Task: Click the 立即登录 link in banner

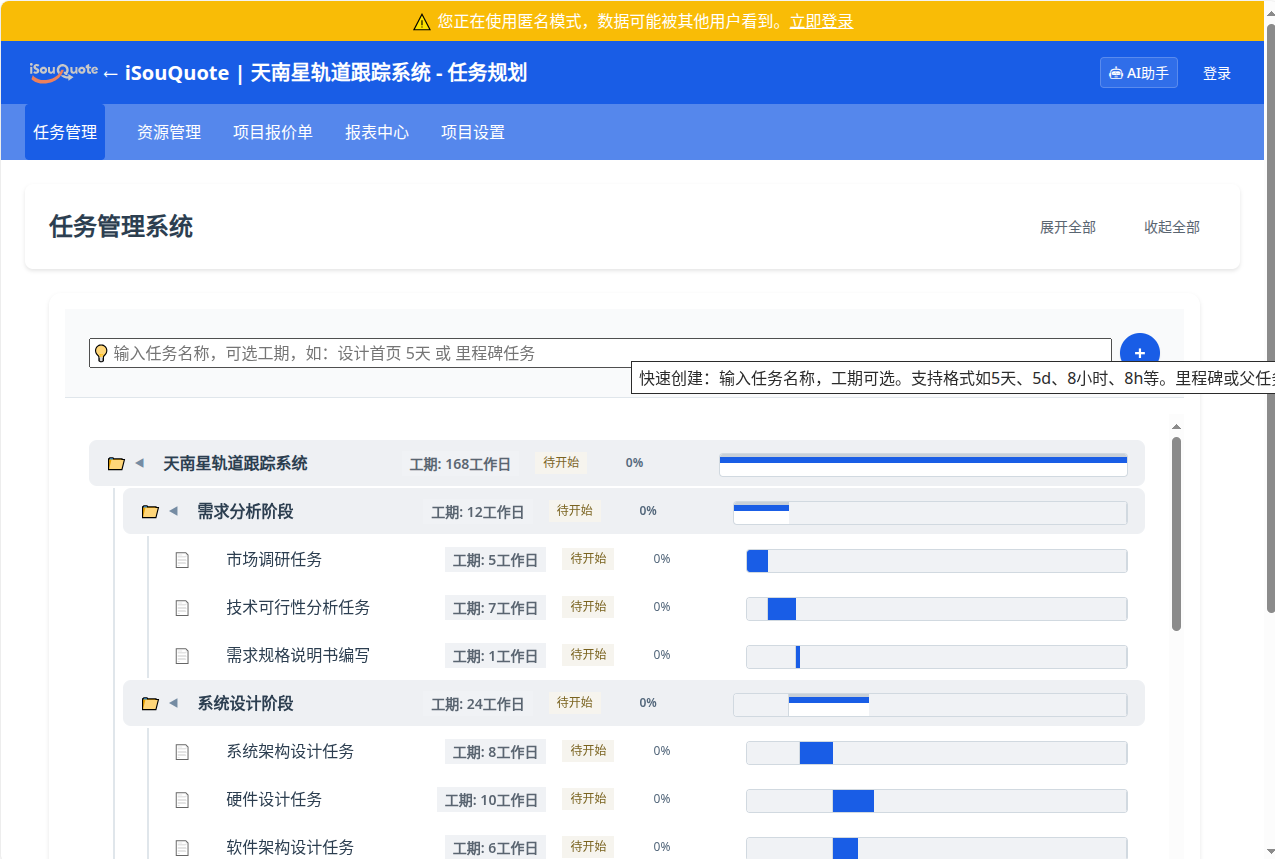Action: [x=821, y=21]
